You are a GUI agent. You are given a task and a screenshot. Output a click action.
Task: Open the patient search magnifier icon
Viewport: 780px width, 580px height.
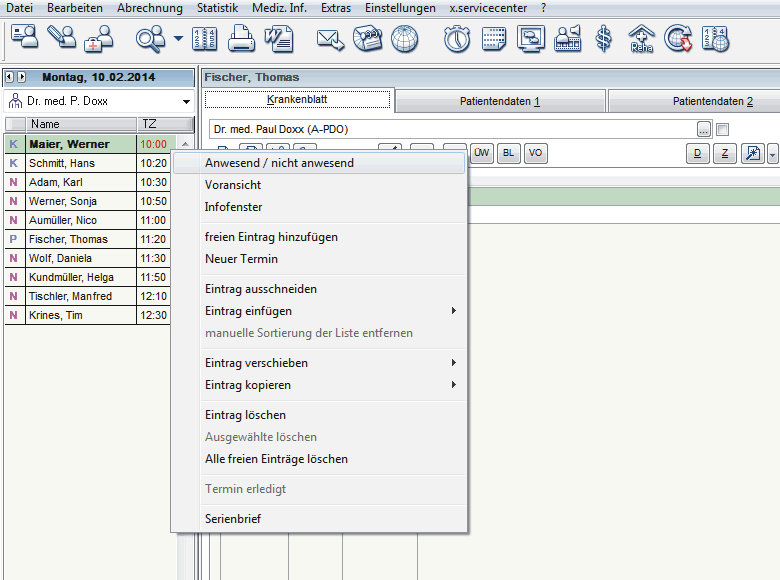pos(151,40)
